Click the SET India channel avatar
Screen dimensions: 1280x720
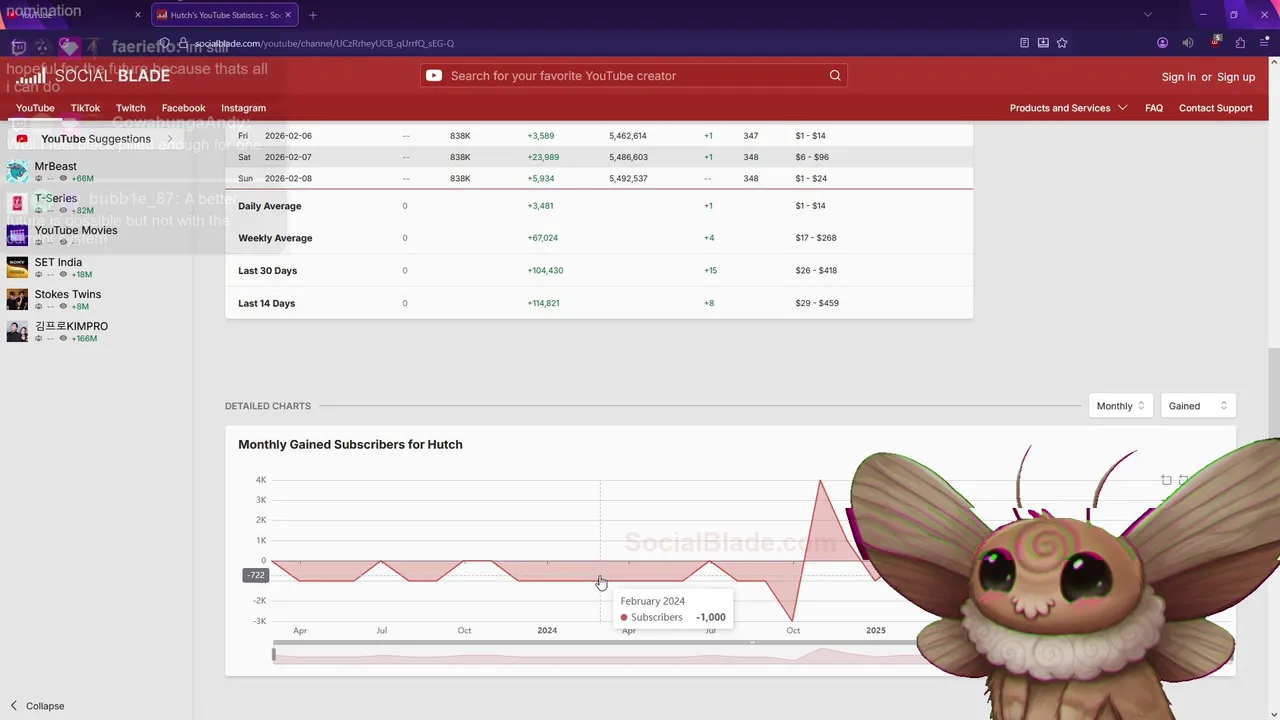point(17,268)
